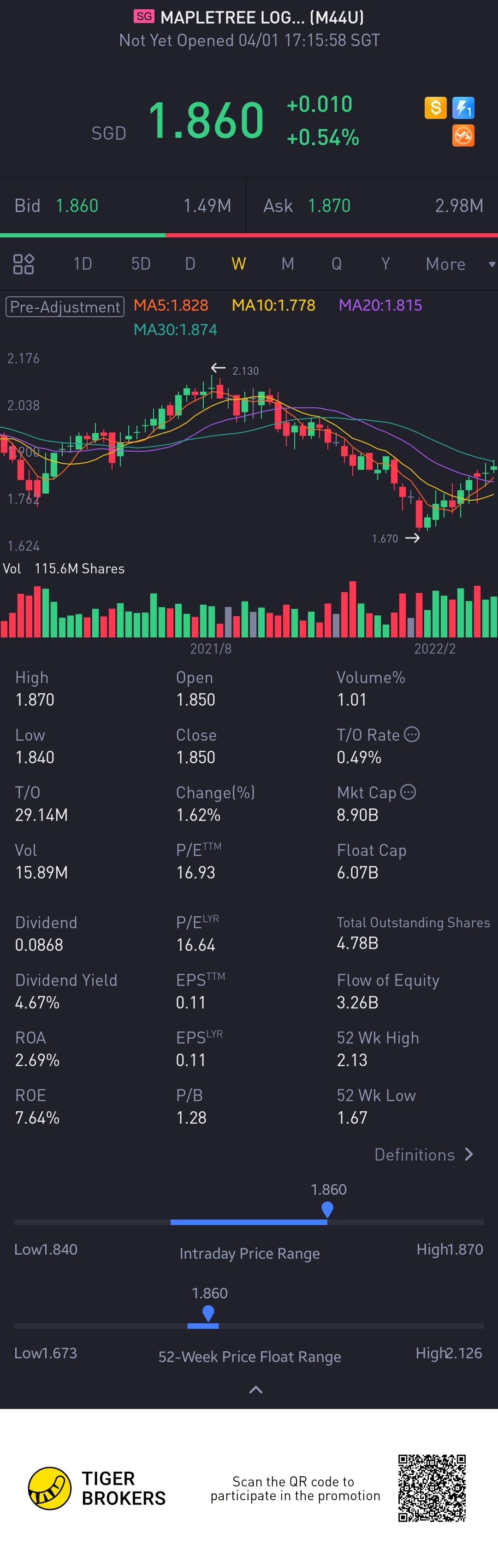Select the monthly M chart tab
Image resolution: width=498 pixels, height=1568 pixels.
(x=287, y=264)
